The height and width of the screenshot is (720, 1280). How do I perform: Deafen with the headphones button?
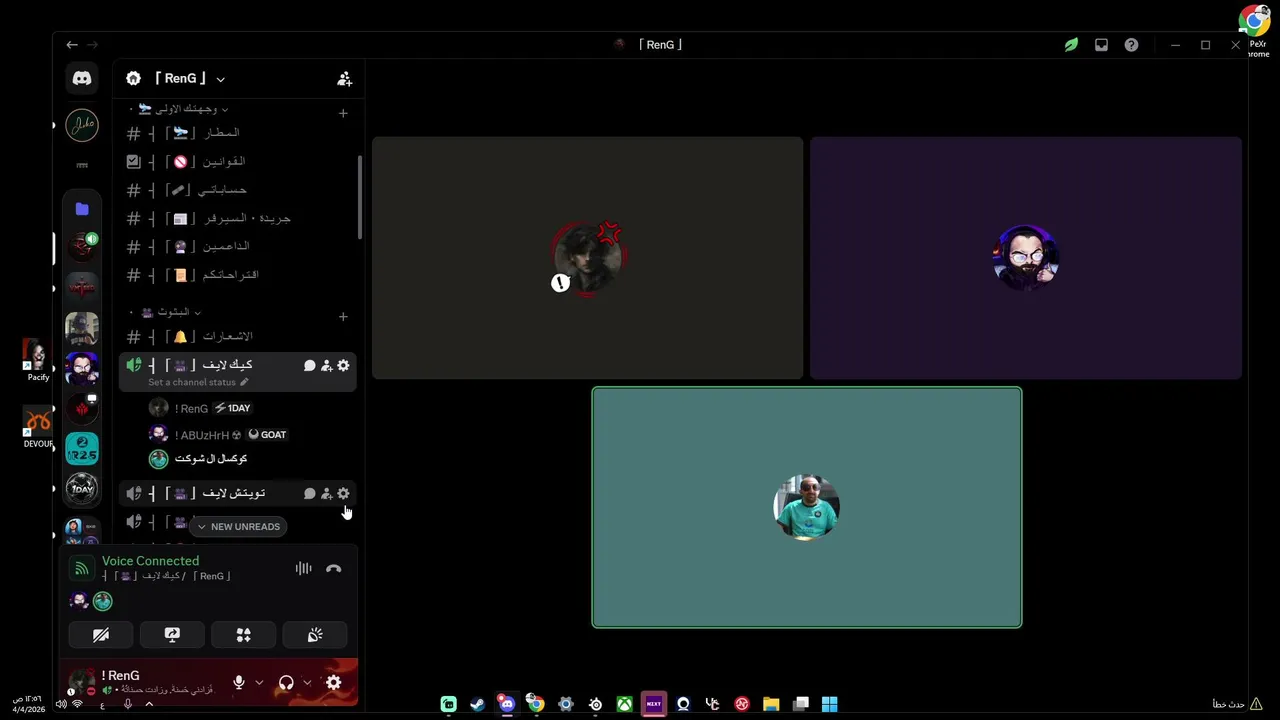[x=286, y=683]
